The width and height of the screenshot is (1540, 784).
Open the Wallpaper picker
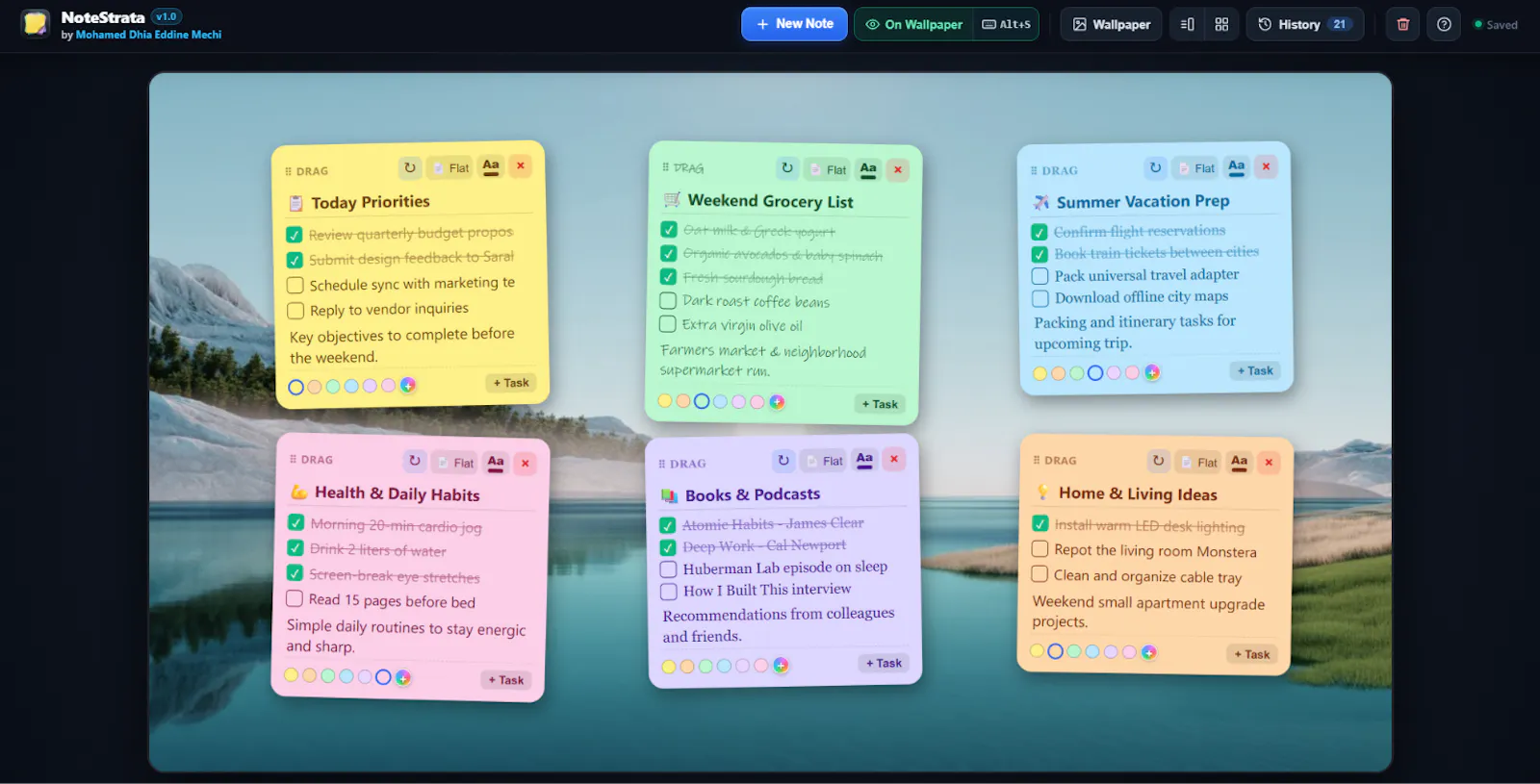coord(1112,24)
